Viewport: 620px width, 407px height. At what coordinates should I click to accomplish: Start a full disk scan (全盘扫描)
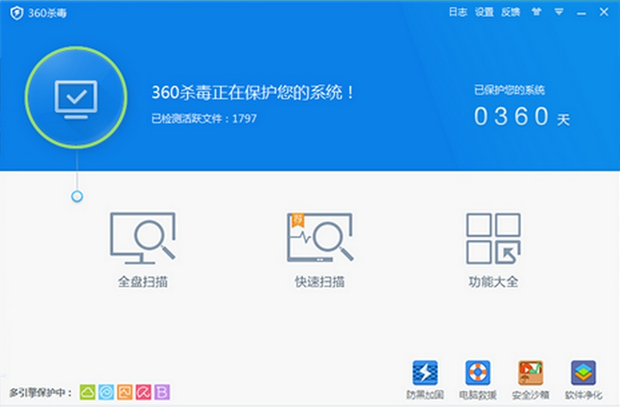(143, 250)
